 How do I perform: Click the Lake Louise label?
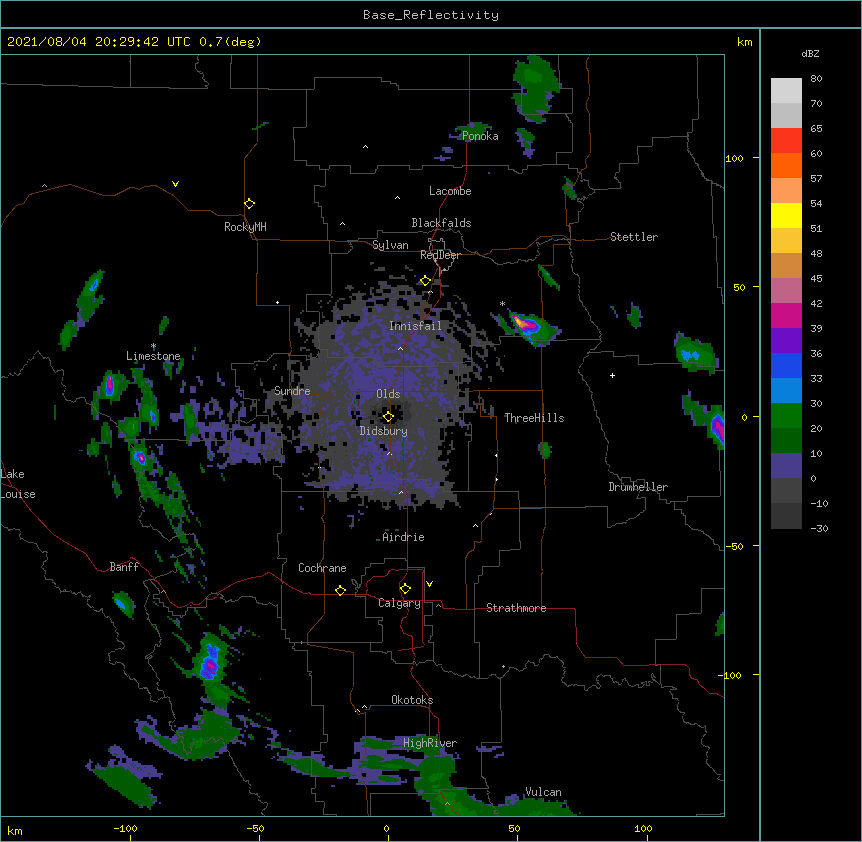(18, 484)
